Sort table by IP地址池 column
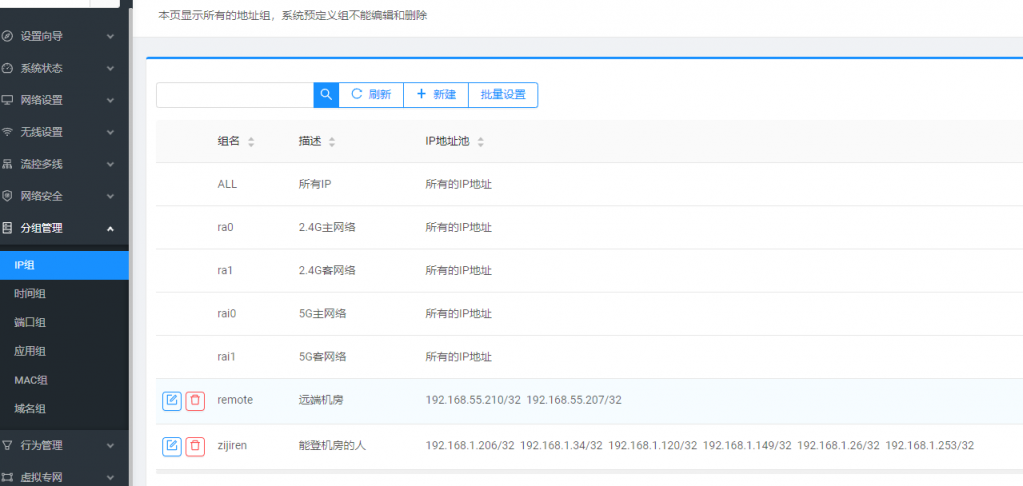The width and height of the screenshot is (1023, 486). pyautogui.click(x=481, y=142)
